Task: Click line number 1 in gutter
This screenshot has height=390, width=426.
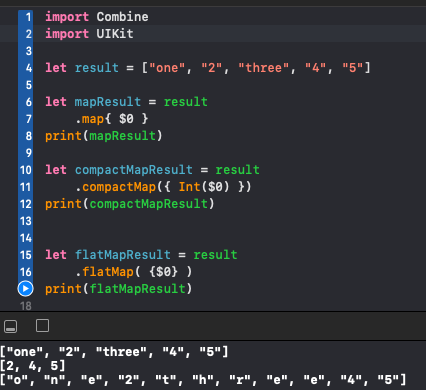Action: pyautogui.click(x=29, y=17)
